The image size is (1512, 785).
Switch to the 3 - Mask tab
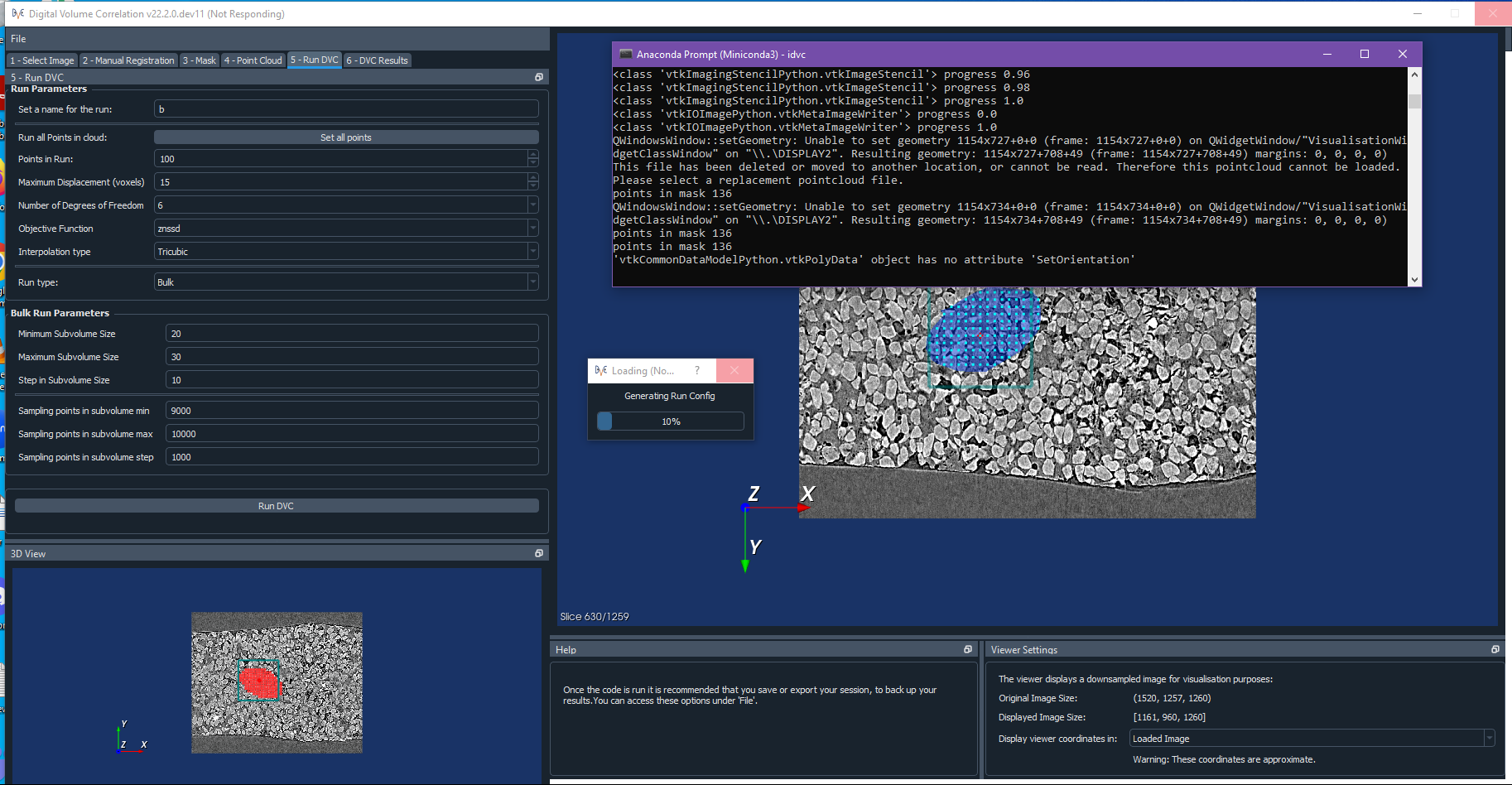pos(199,60)
